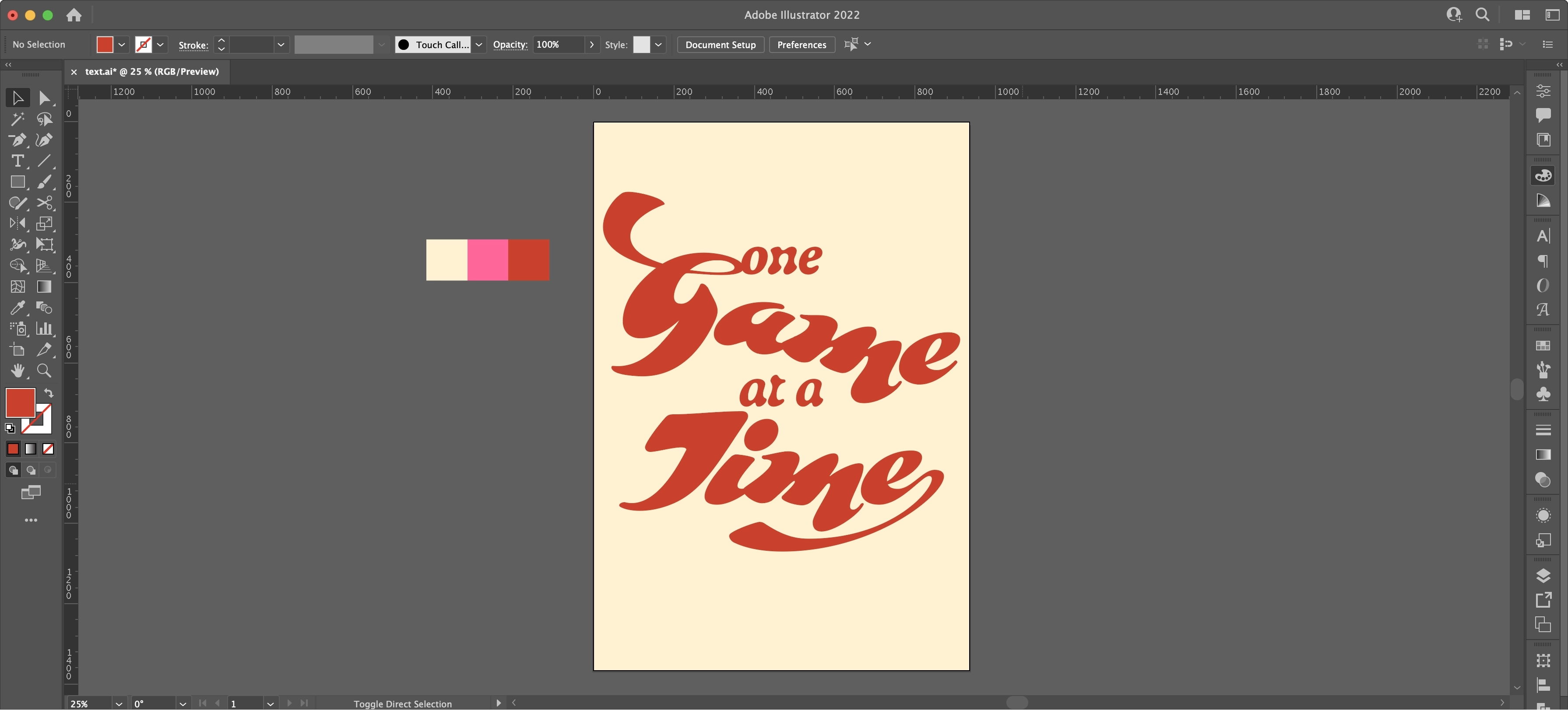This screenshot has width=1568, height=710.
Task: Select the Rectangle tool
Action: click(18, 182)
